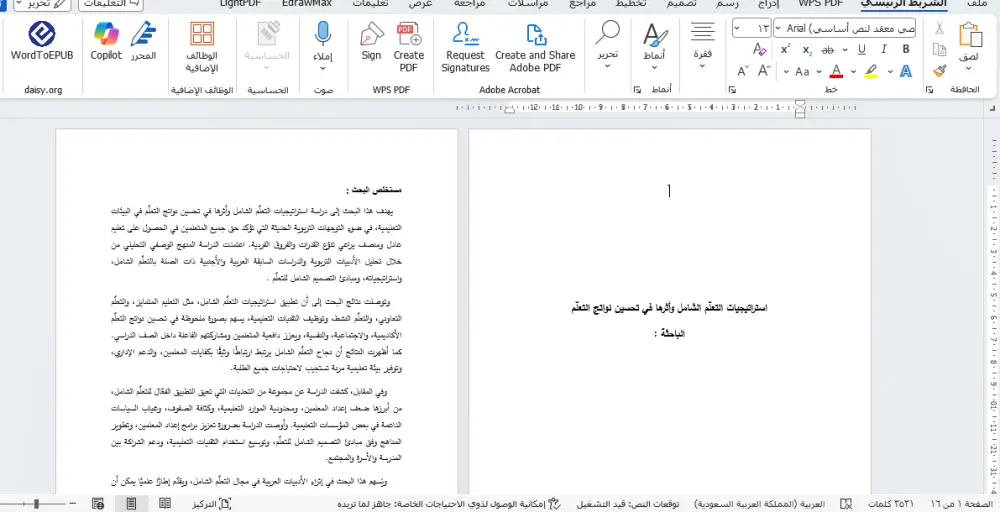Open the Editor (المحرر) pane

coord(143,41)
